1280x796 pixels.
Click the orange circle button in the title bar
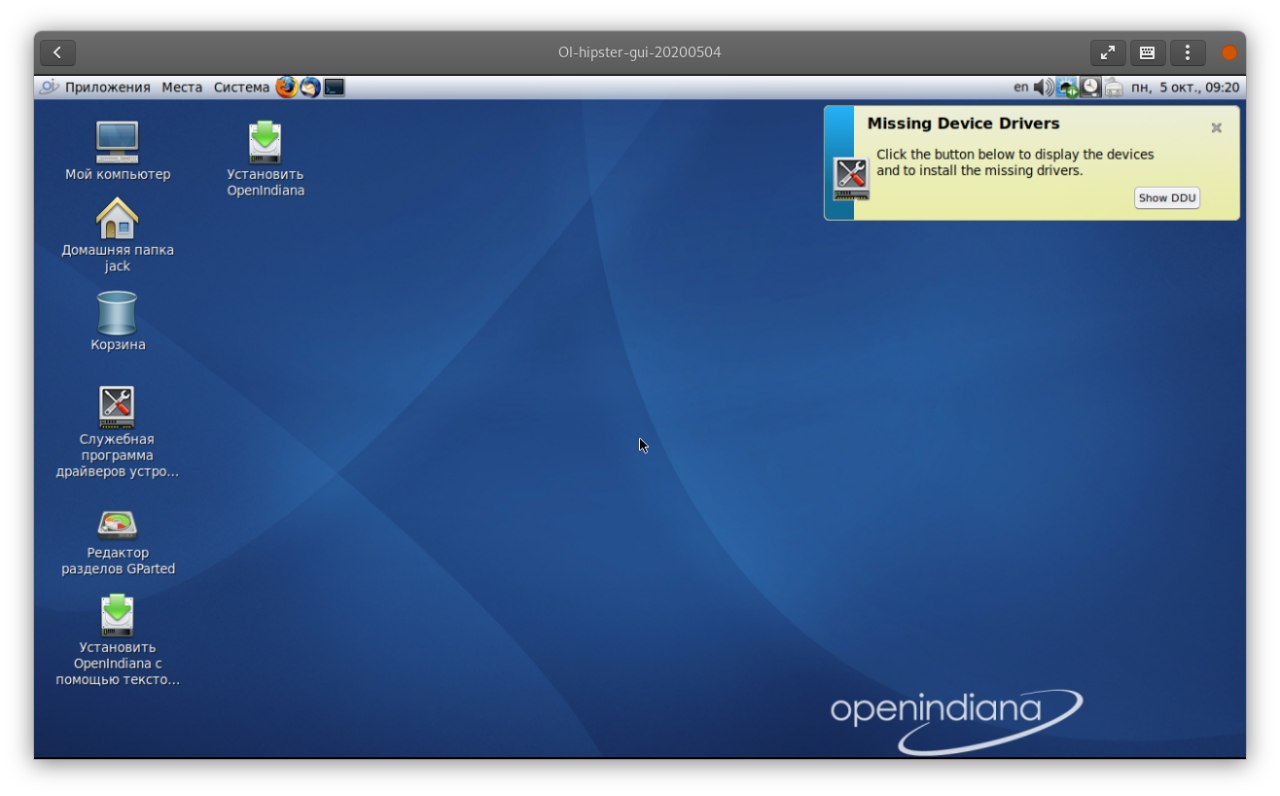click(1229, 52)
